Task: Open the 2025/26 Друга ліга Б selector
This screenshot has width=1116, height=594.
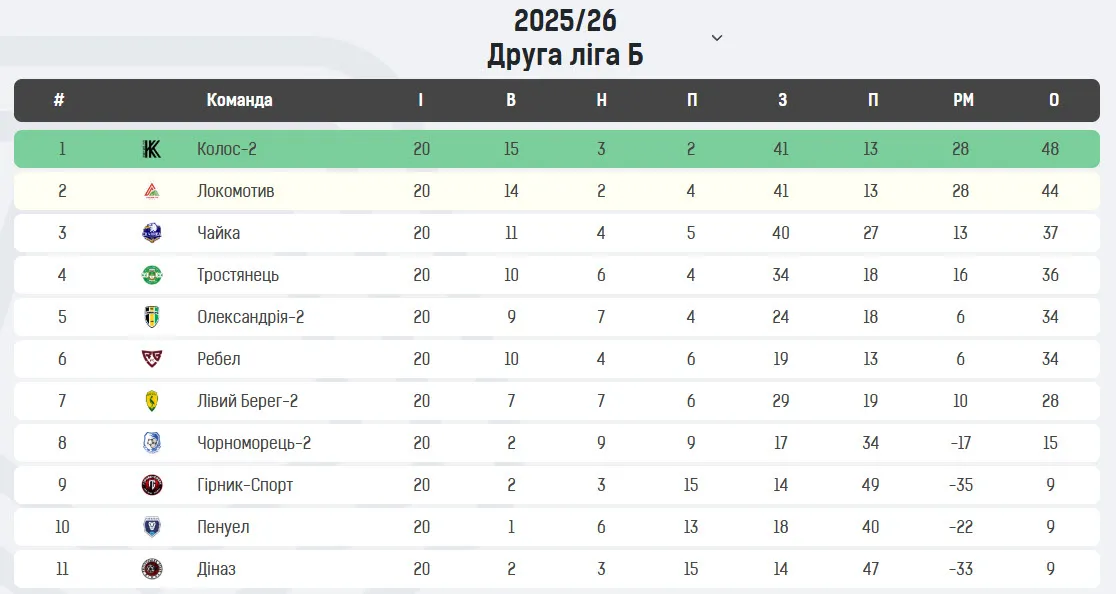Action: pyautogui.click(x=565, y=38)
